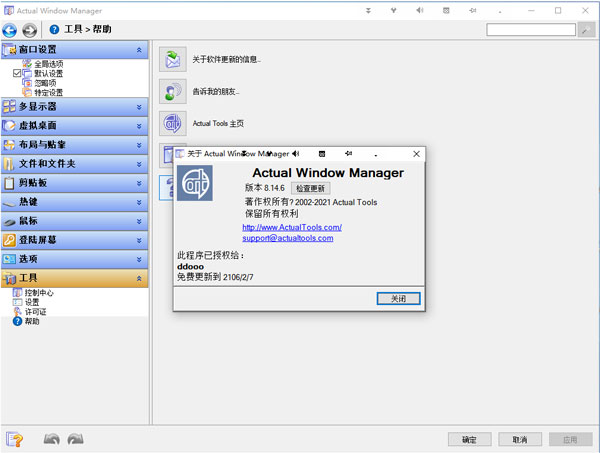Open the 热键 section header
This screenshot has width=600, height=453.
(x=75, y=202)
